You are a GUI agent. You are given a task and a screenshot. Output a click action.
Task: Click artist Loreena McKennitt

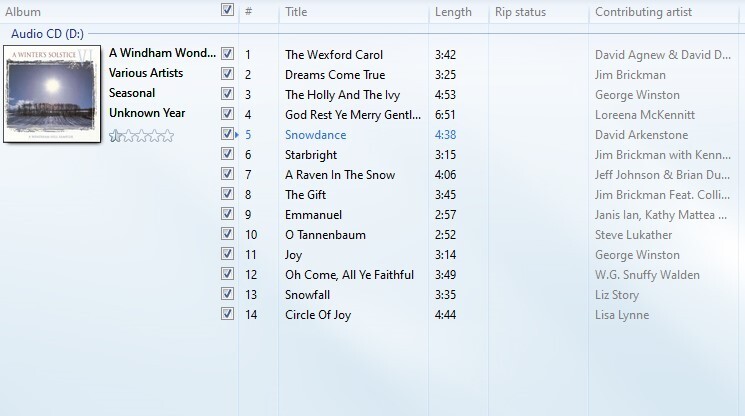[645, 114]
